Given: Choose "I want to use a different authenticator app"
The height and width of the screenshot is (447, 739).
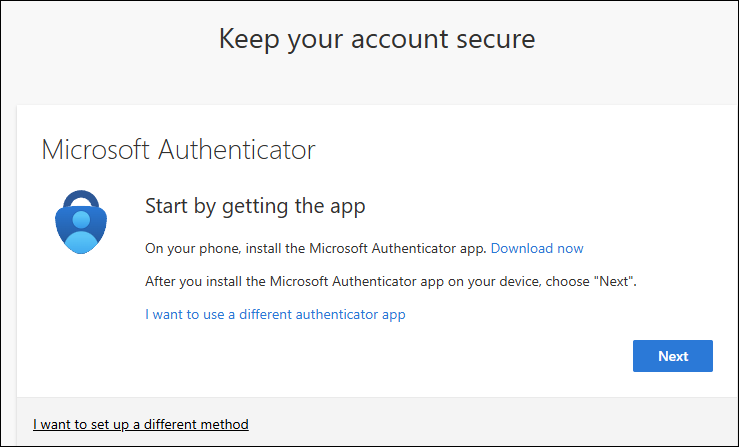Looking at the screenshot, I should tap(275, 314).
